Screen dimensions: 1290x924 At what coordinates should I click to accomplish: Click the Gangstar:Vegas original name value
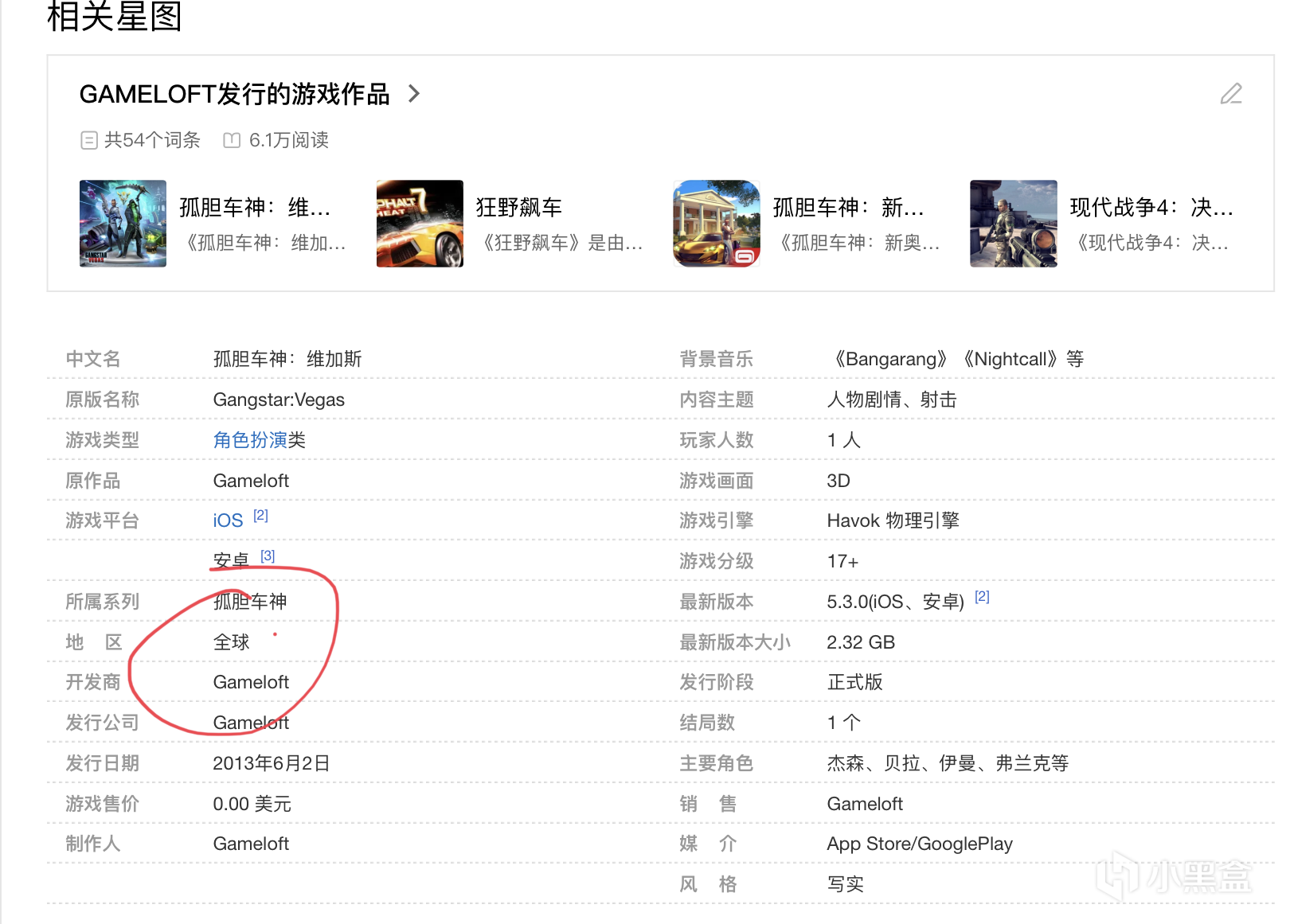pos(279,400)
